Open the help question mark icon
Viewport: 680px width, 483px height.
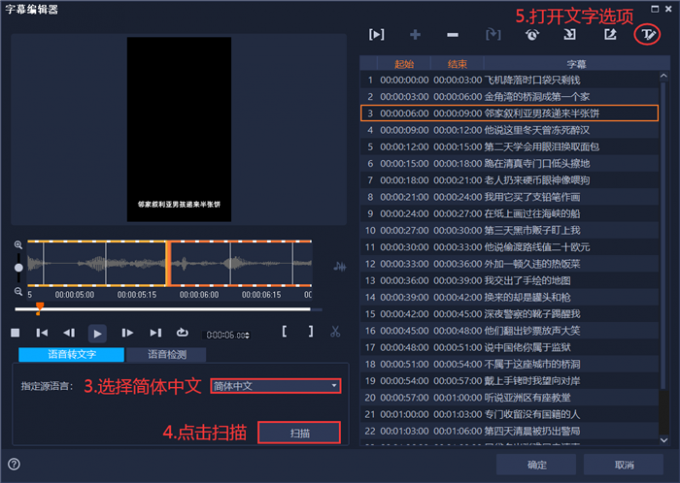14,464
